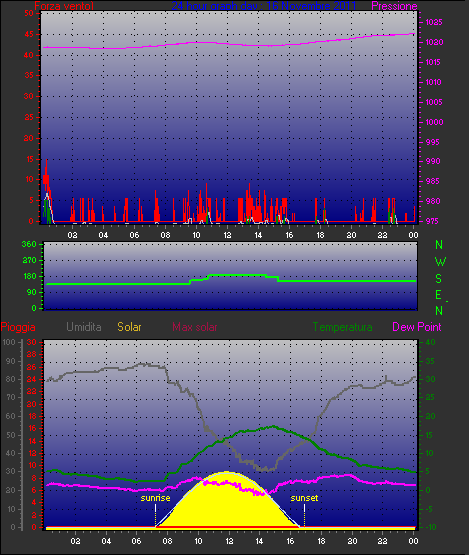Click the 1020 pressure axis value
This screenshot has height=555, width=469.
(434, 42)
